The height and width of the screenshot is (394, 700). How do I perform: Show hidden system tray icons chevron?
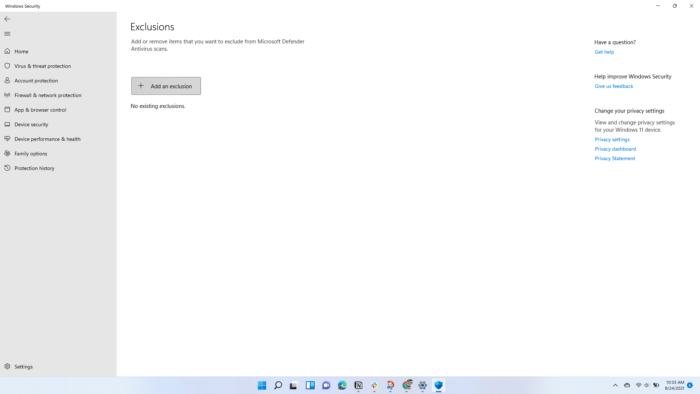point(615,386)
